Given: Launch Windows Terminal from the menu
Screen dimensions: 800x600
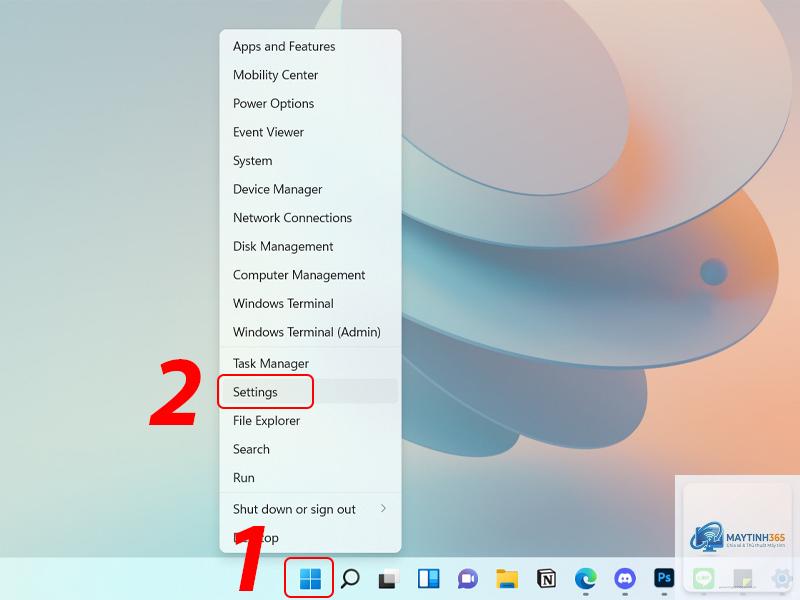Looking at the screenshot, I should pyautogui.click(x=310, y=304).
